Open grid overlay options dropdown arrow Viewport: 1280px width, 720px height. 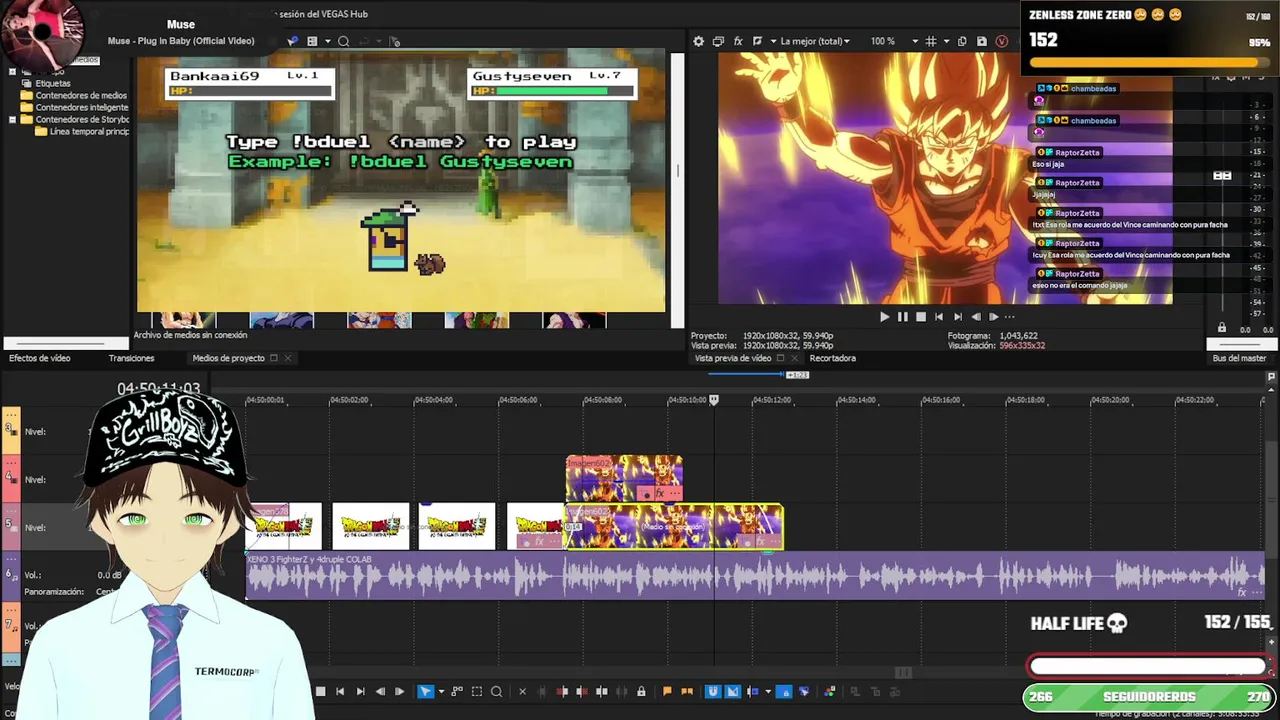(947, 41)
